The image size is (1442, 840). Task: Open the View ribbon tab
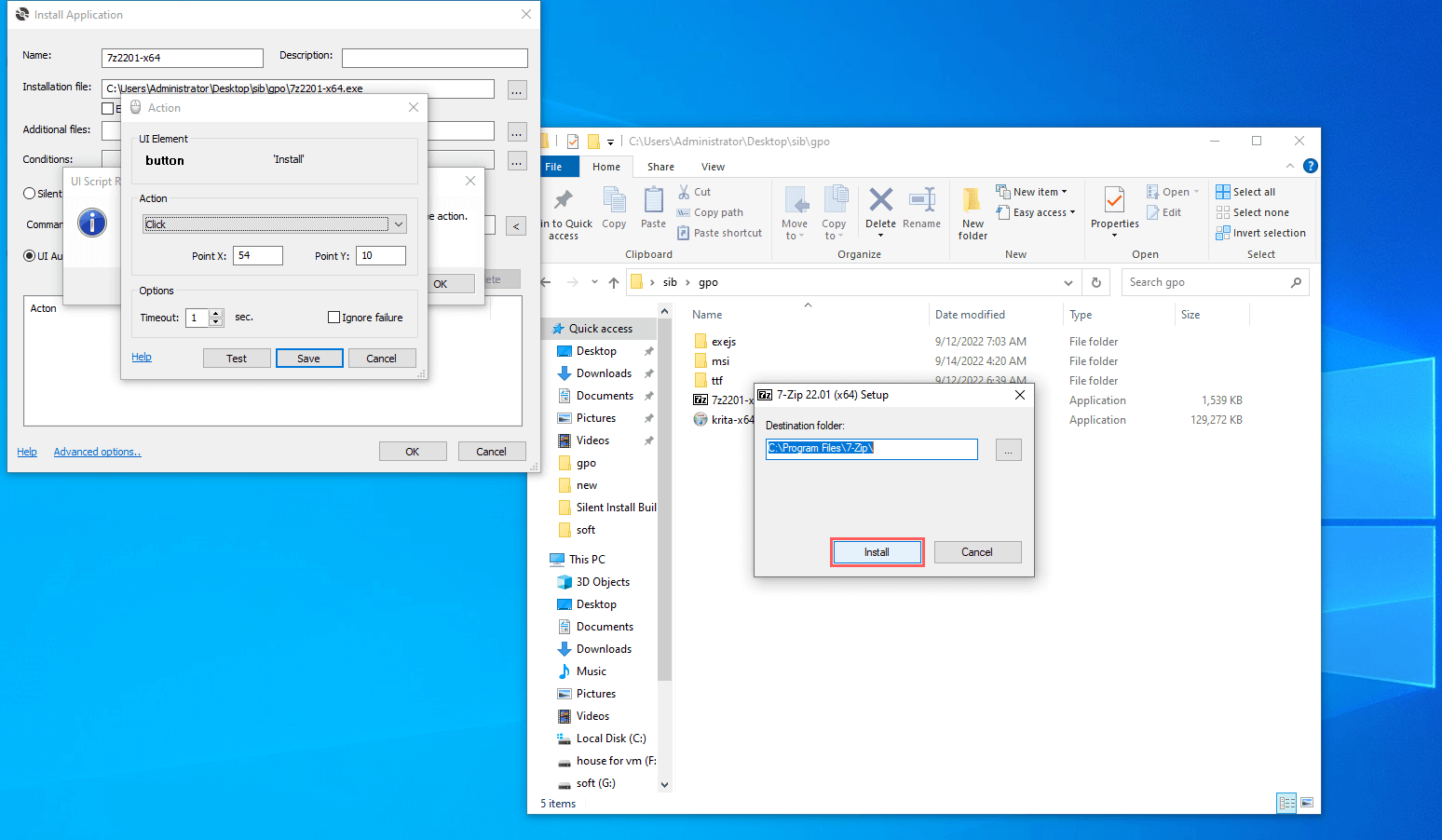[x=713, y=168]
